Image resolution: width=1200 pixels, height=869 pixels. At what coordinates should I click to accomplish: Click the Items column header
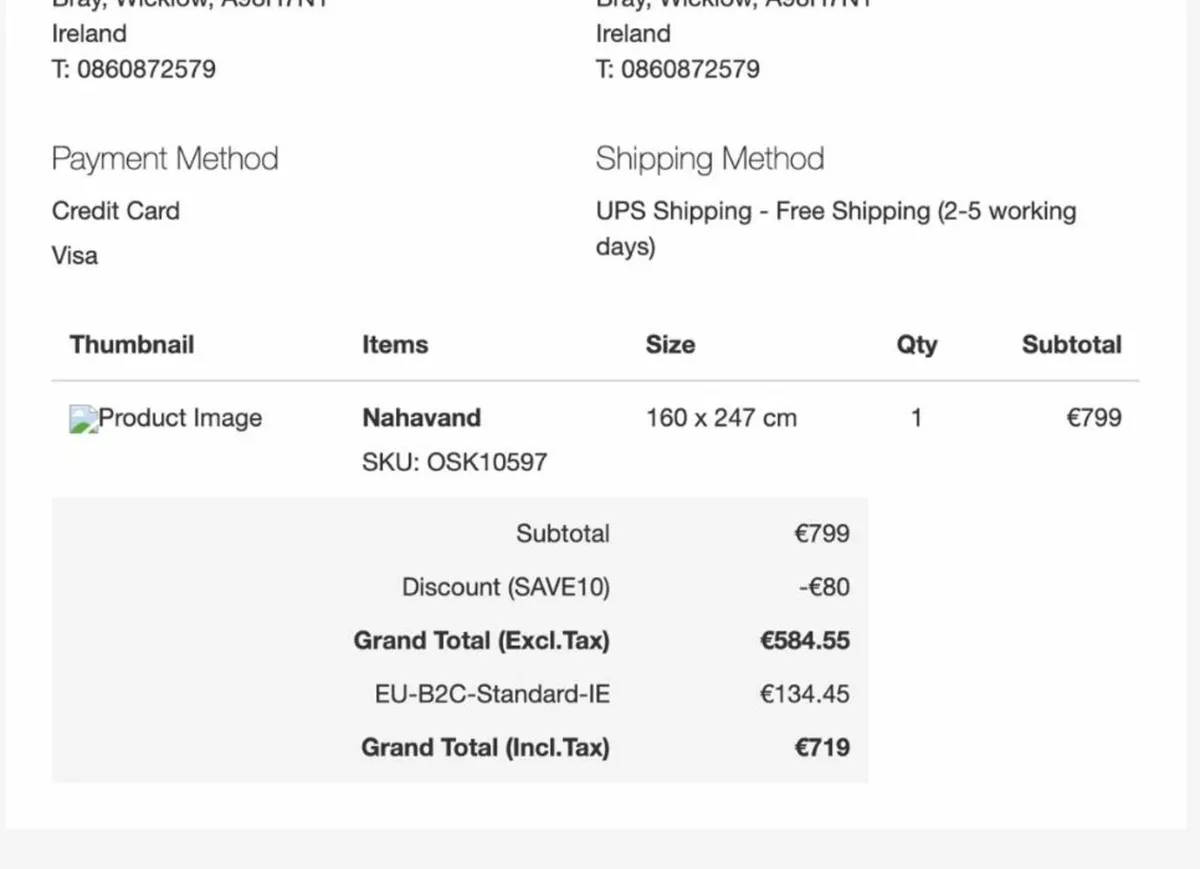pyautogui.click(x=395, y=345)
